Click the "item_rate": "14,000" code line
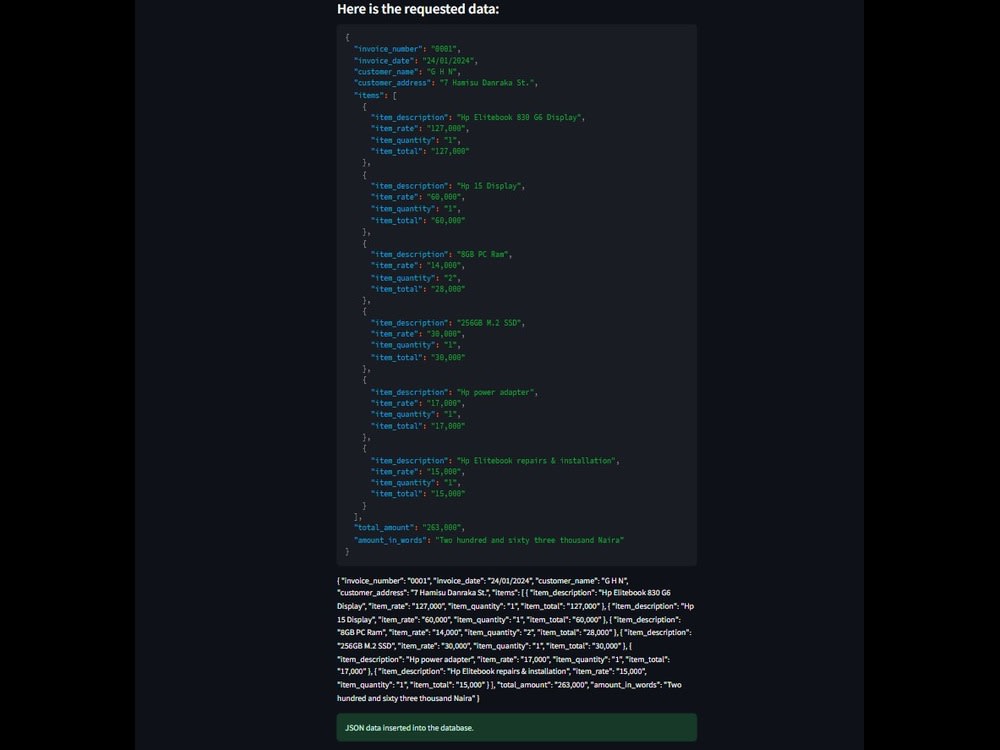Screen dimensions: 1000x750 point(418,265)
